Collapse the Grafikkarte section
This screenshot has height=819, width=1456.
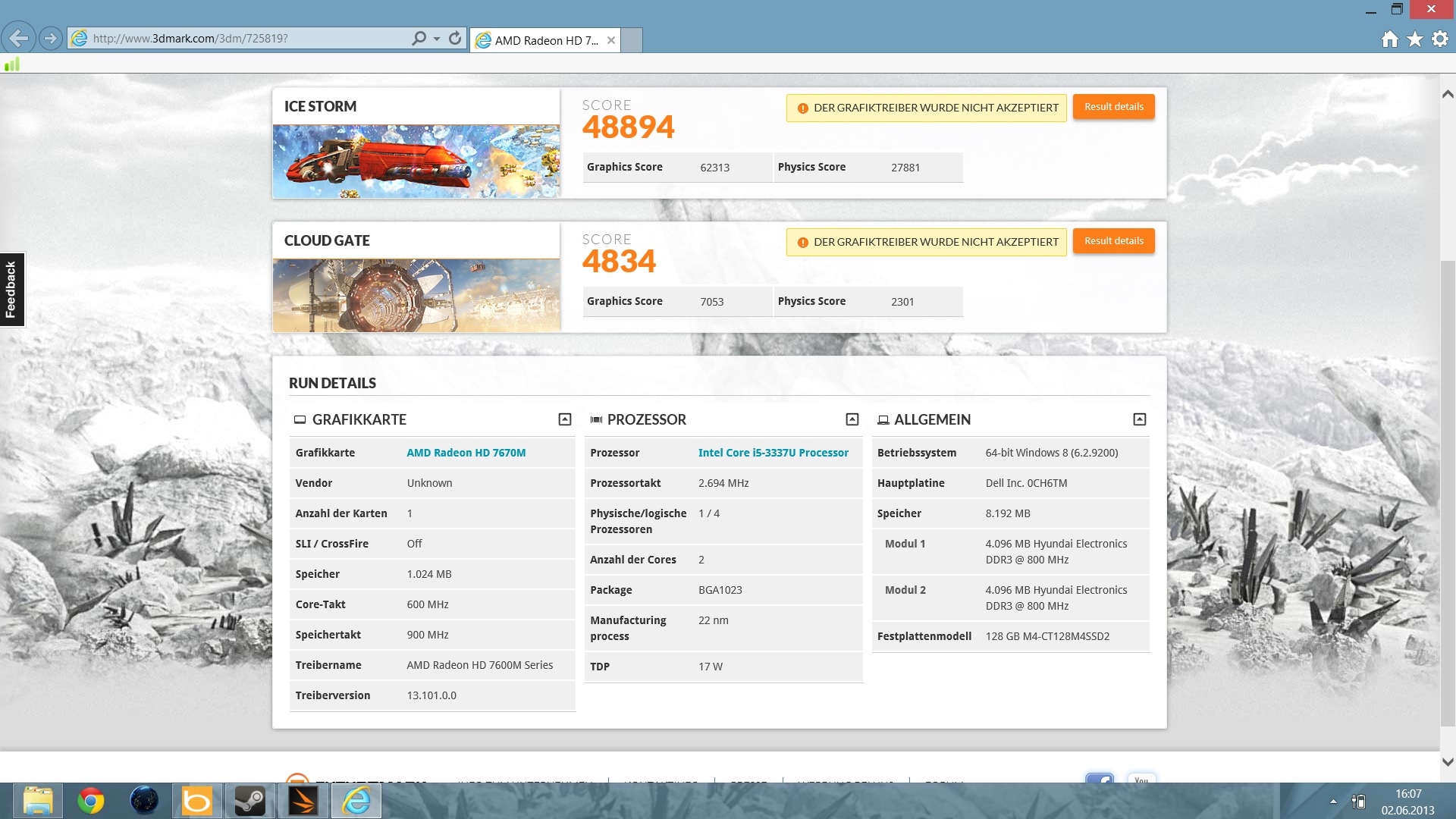tap(565, 419)
